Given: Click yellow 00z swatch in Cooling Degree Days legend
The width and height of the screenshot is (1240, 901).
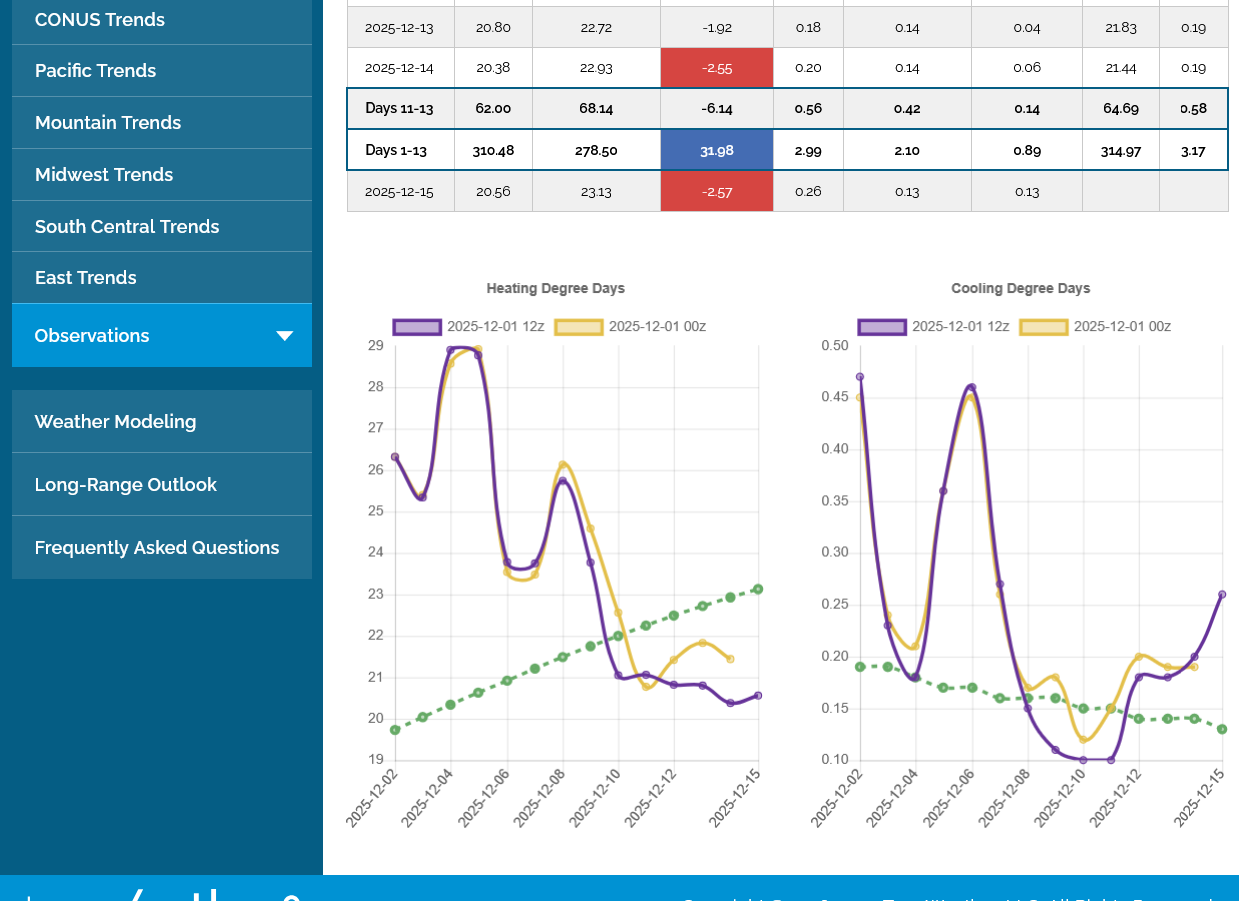Looking at the screenshot, I should pyautogui.click(x=1044, y=326).
